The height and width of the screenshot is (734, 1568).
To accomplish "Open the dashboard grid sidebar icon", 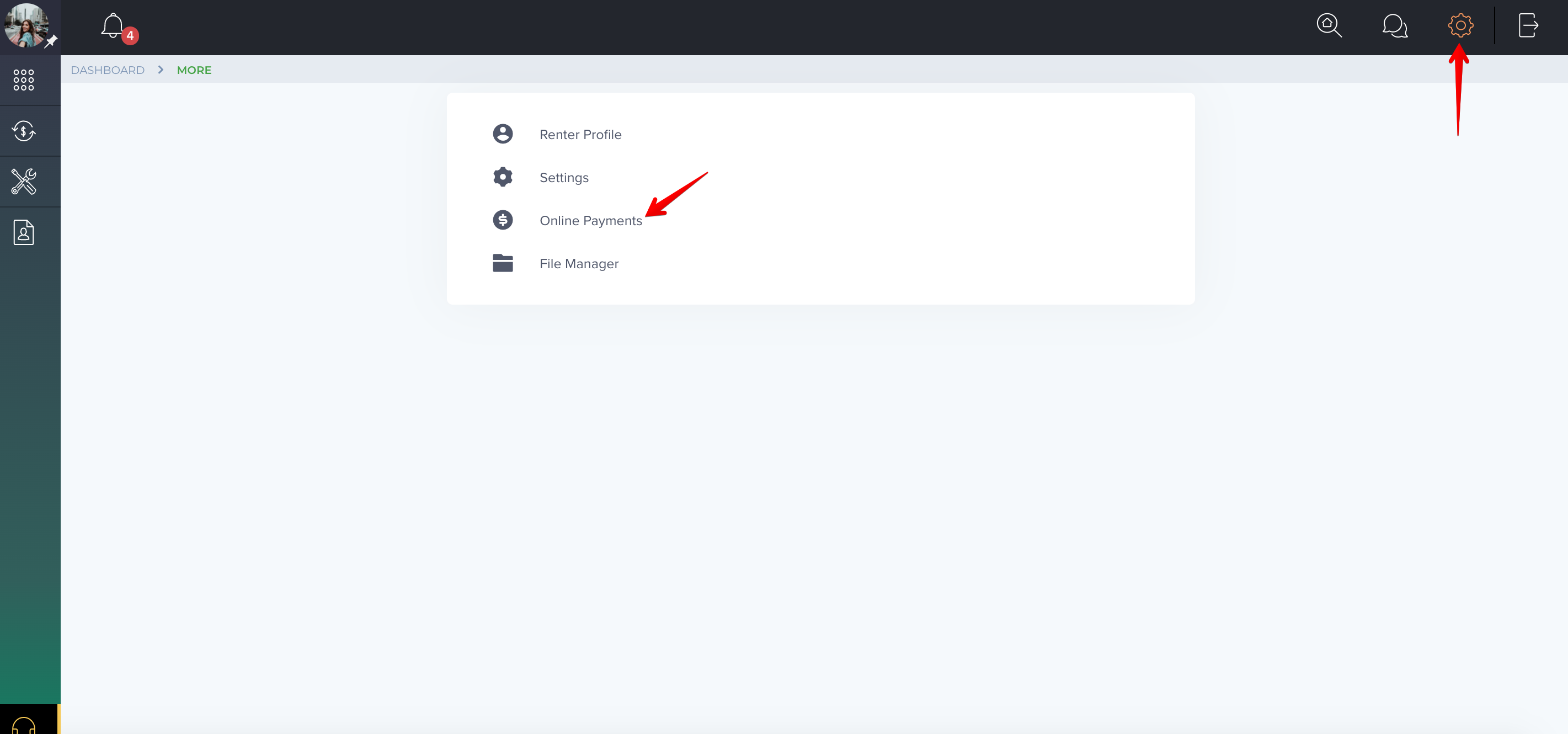I will [24, 79].
